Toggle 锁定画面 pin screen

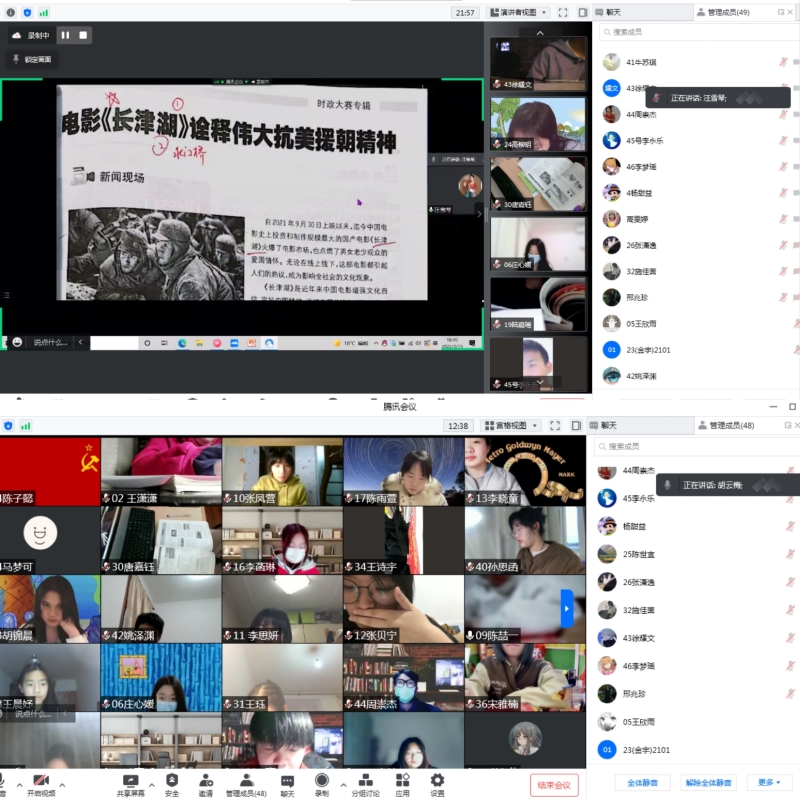pyautogui.click(x=33, y=59)
